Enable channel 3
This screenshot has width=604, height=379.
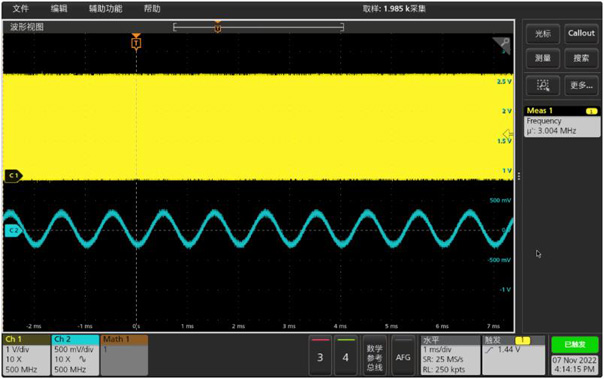[x=320, y=355]
